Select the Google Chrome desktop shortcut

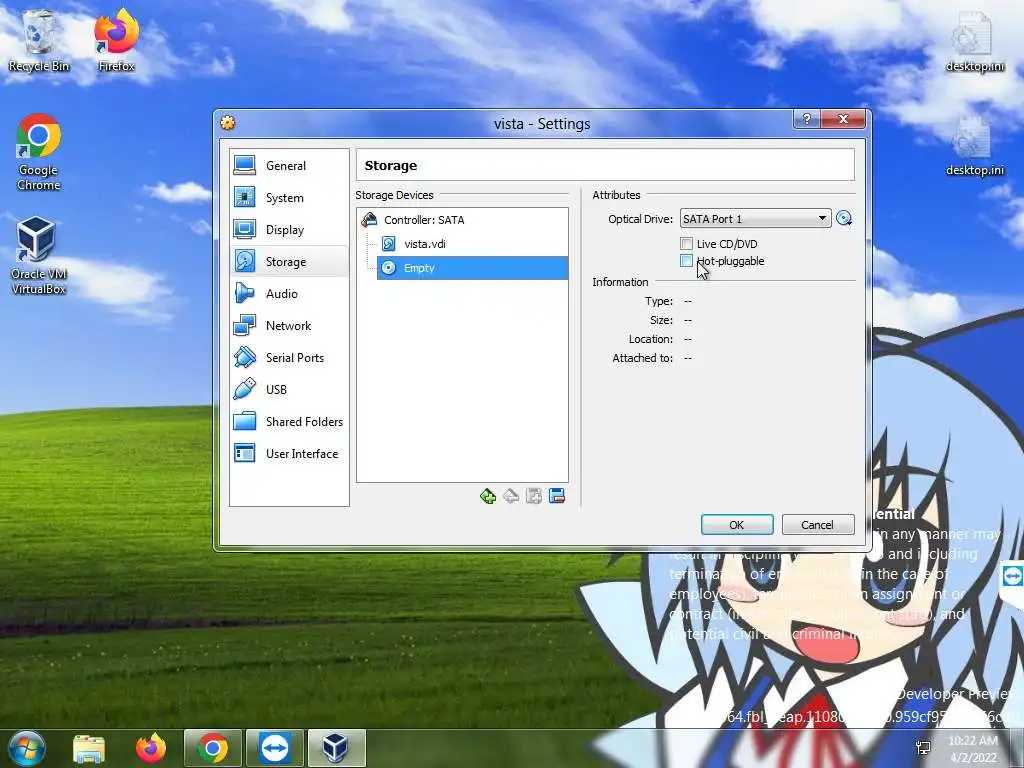tap(39, 152)
